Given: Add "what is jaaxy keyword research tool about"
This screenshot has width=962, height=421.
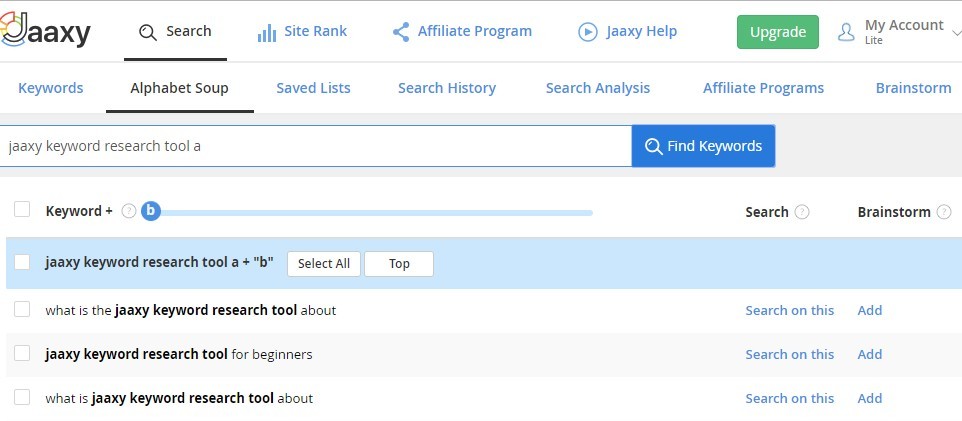Looking at the screenshot, I should click(x=869, y=399).
